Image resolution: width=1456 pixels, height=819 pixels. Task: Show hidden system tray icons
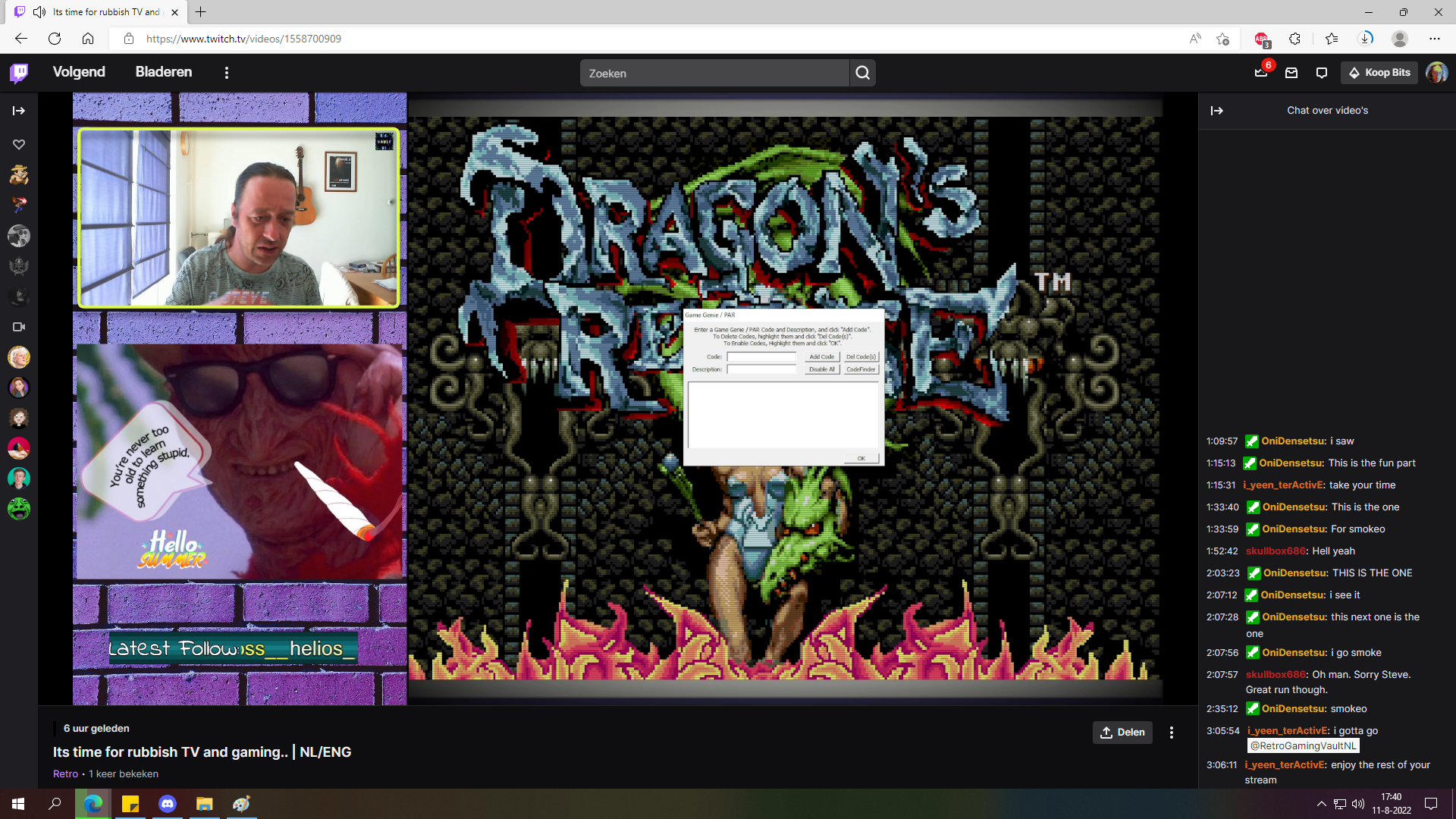(1321, 804)
